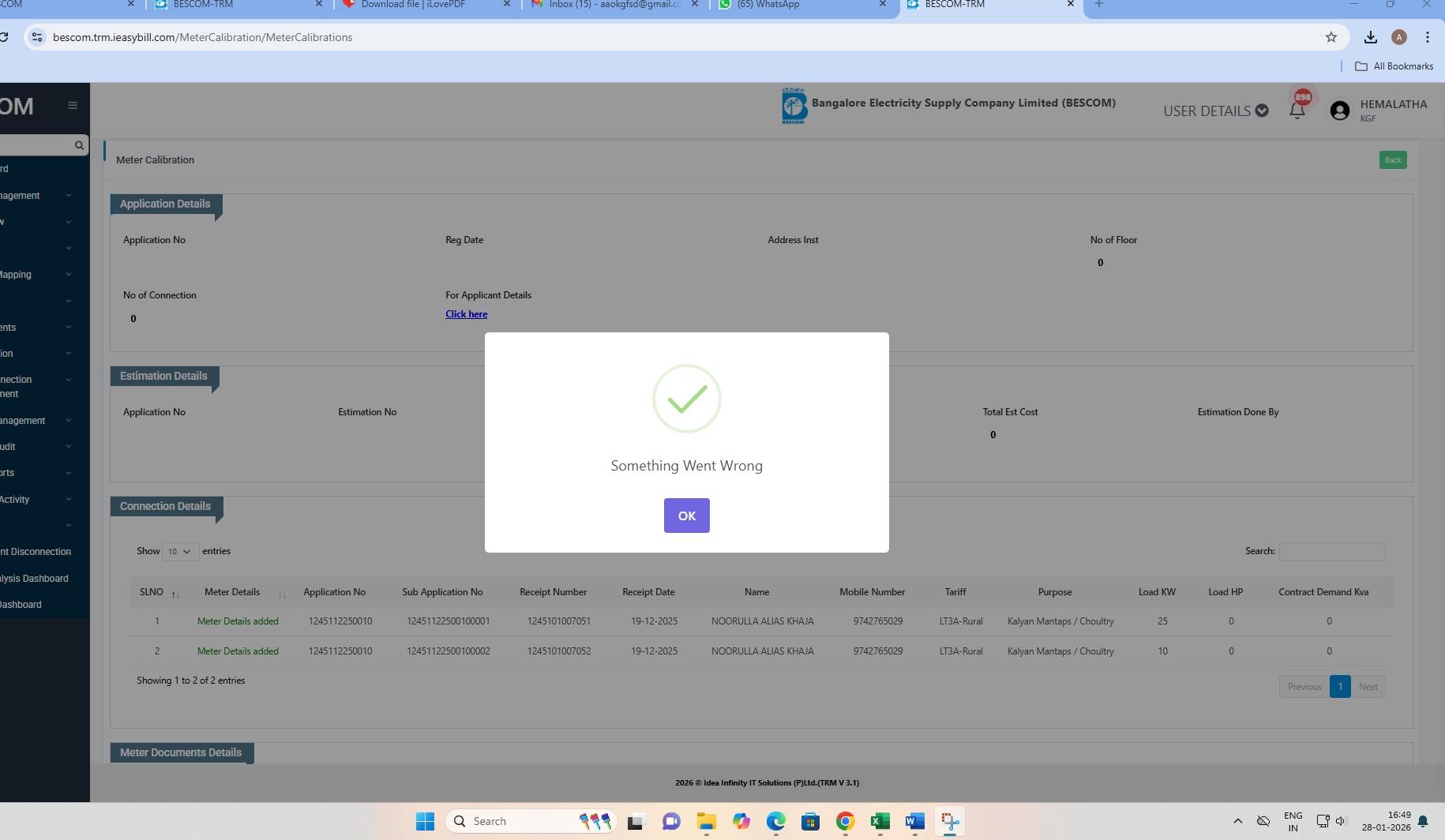Open Google Chrome from the taskbar
Image resolution: width=1445 pixels, height=840 pixels.
(845, 822)
